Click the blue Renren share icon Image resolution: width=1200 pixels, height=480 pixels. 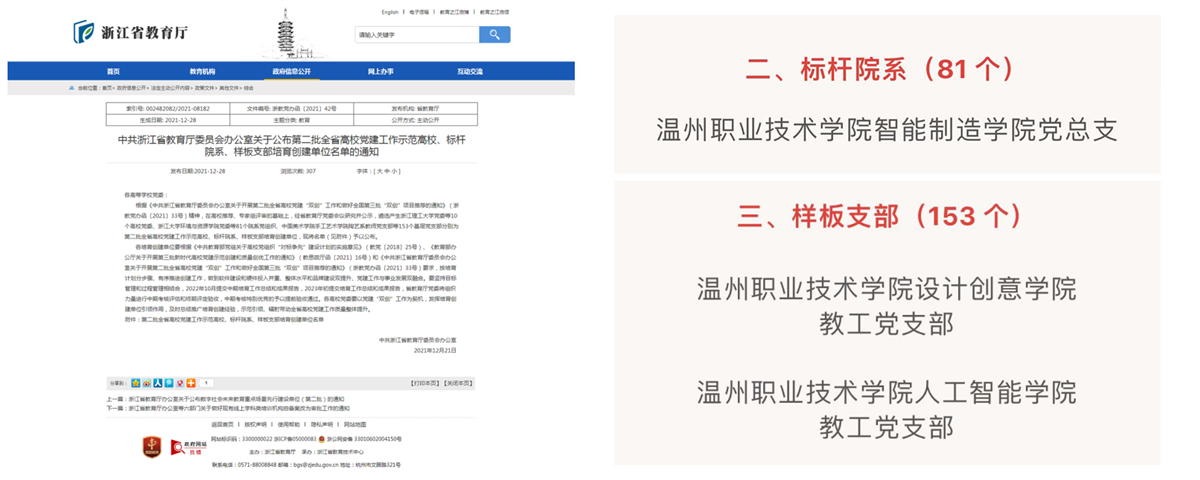158,383
